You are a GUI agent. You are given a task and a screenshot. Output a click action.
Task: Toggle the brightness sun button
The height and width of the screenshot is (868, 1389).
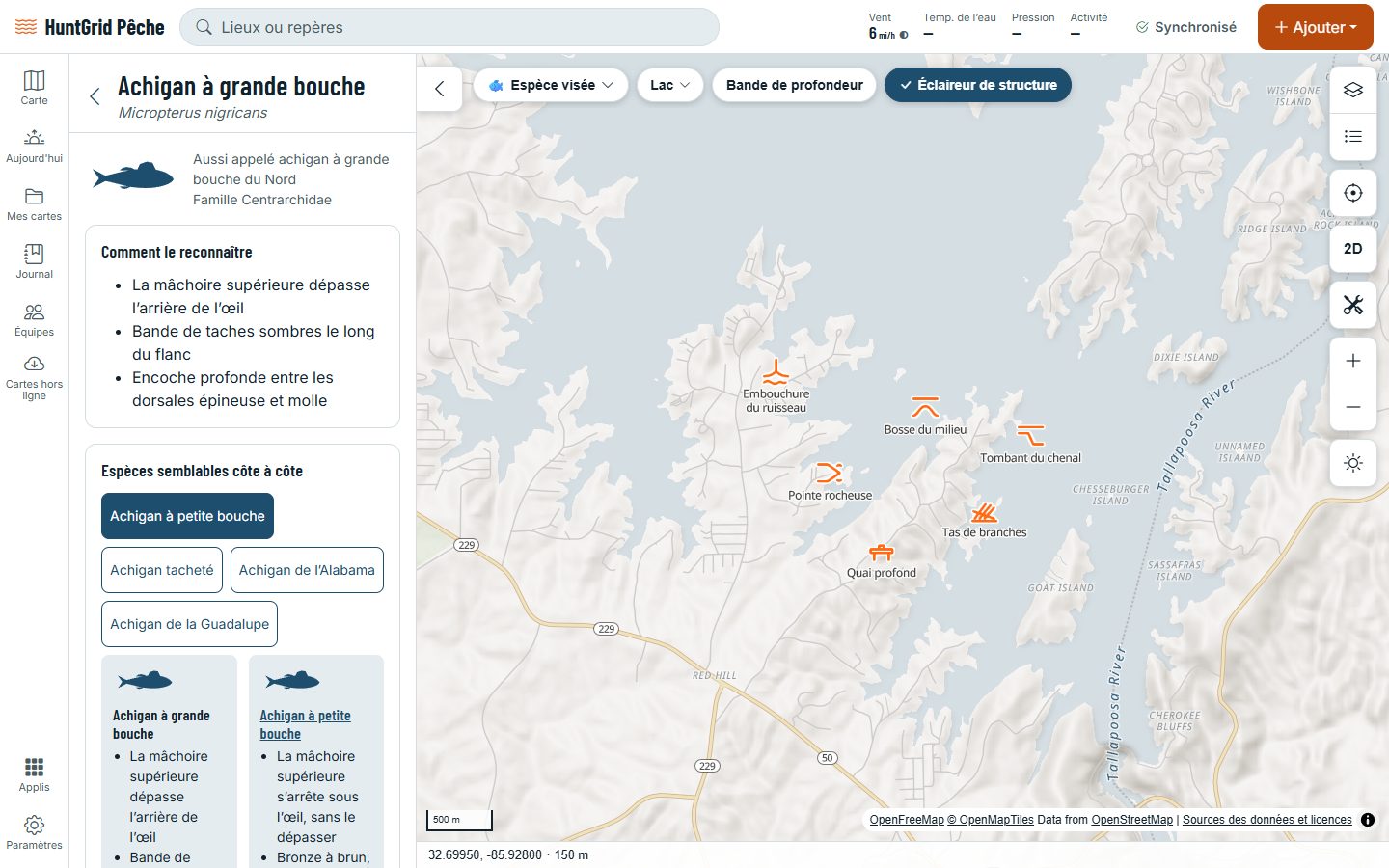(x=1353, y=463)
